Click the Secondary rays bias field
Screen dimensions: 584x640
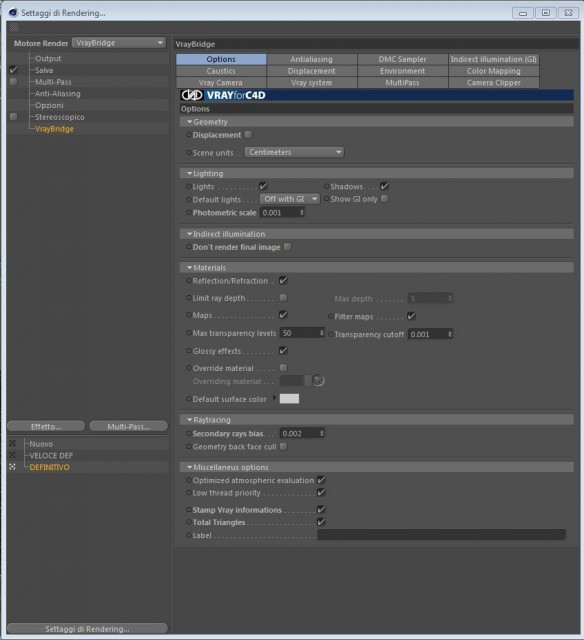click(x=302, y=433)
